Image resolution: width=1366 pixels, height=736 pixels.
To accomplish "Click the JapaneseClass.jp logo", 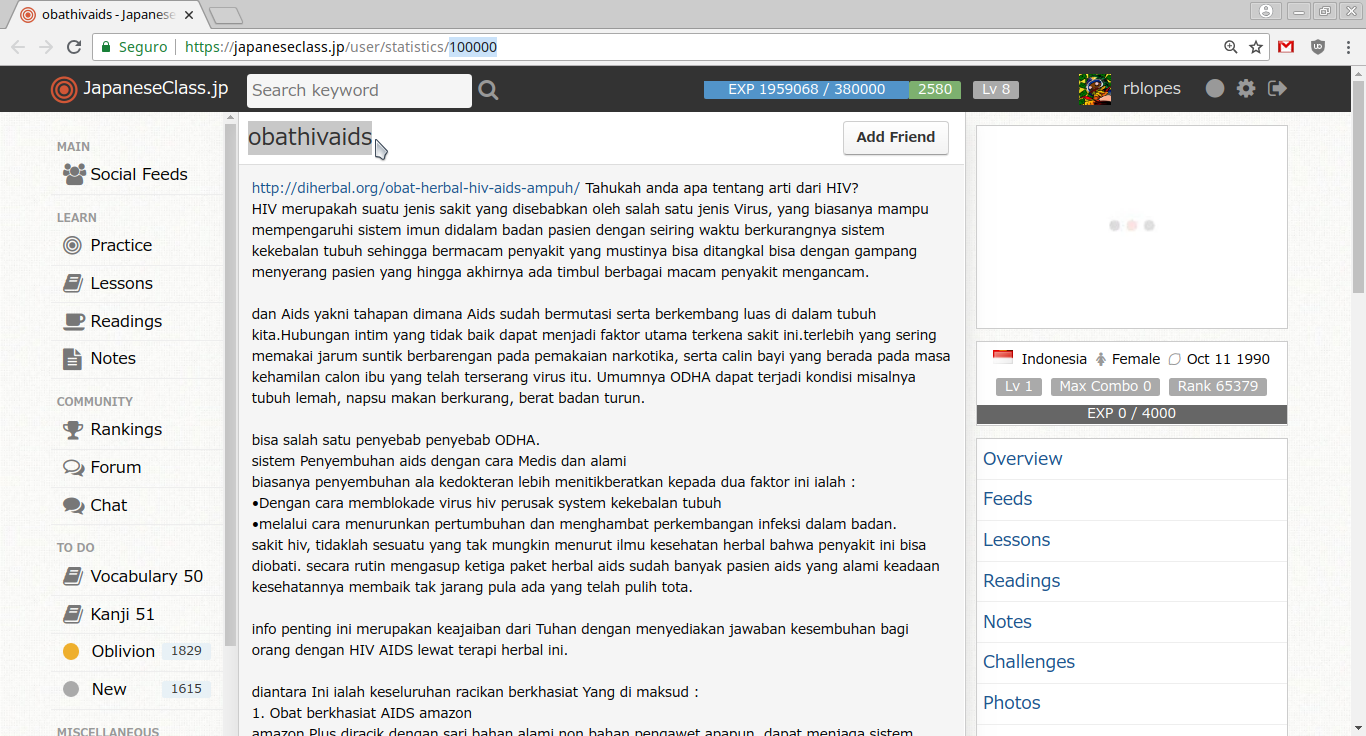I will pos(140,89).
